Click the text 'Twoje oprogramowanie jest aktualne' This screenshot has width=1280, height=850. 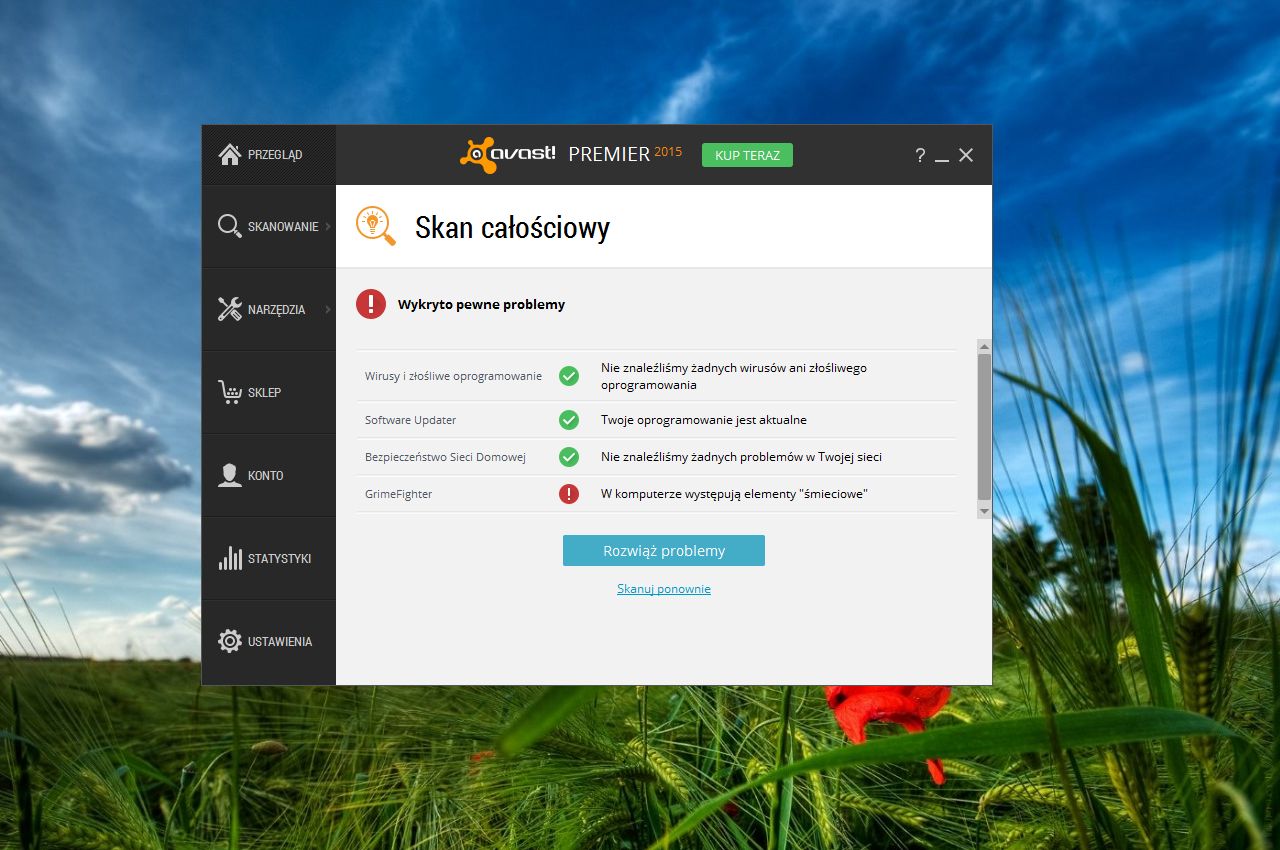click(704, 420)
